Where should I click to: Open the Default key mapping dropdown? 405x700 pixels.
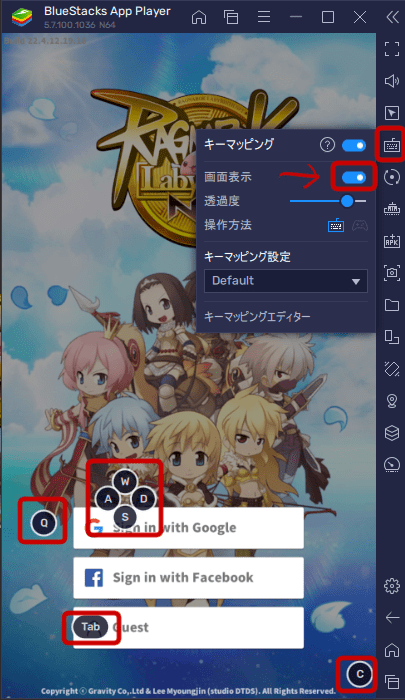click(x=286, y=281)
